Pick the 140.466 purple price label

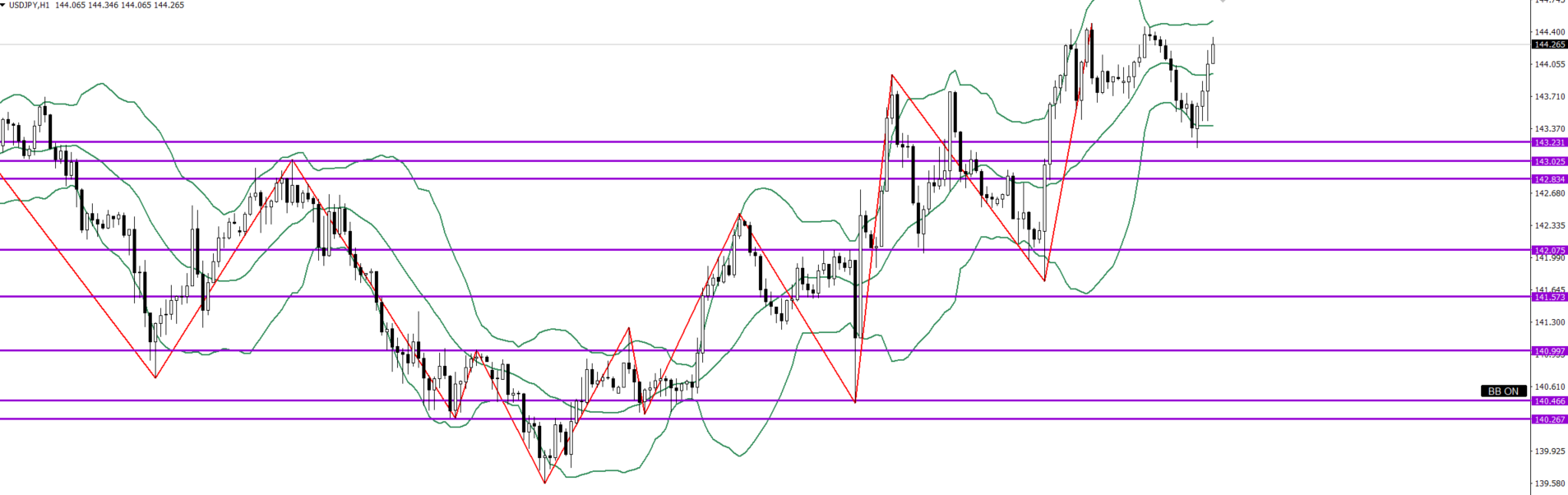[x=1549, y=401]
